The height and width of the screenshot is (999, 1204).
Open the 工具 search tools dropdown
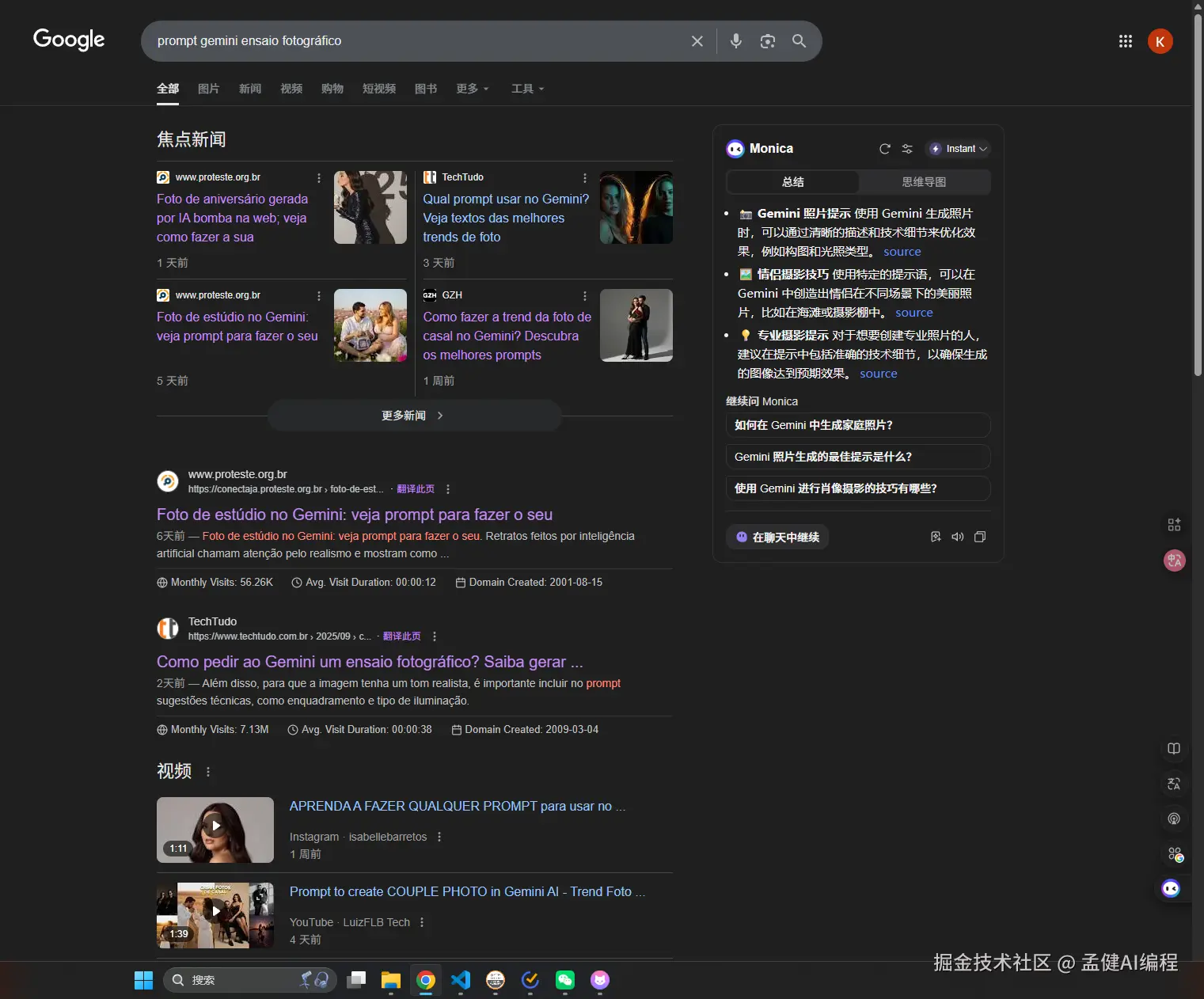[x=528, y=89]
